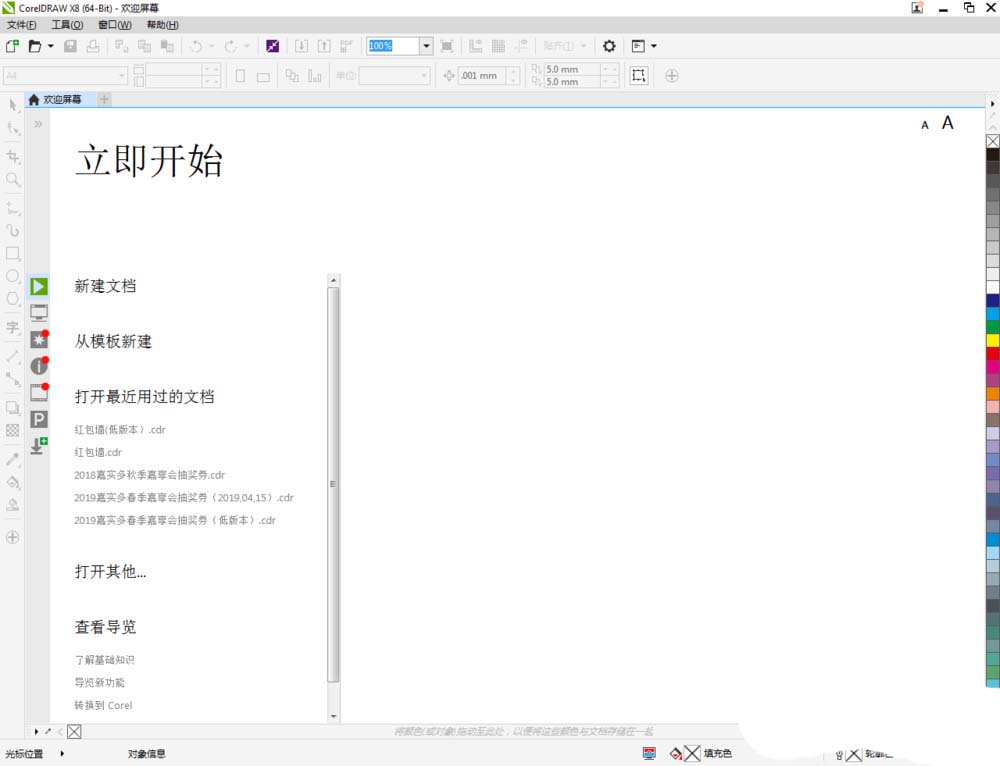Click the scroll up arrow of welcome list
This screenshot has height=766, width=1000.
click(x=334, y=280)
